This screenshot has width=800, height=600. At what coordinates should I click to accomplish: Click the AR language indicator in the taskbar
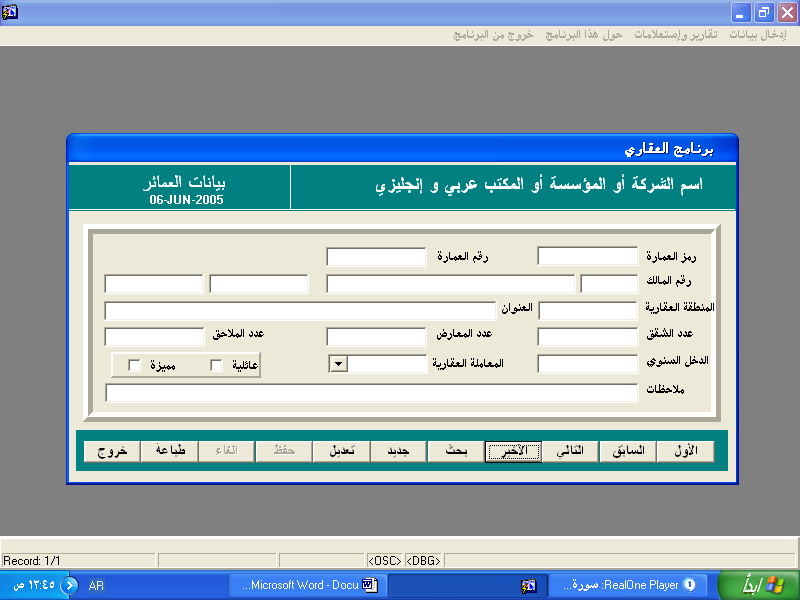point(96,585)
